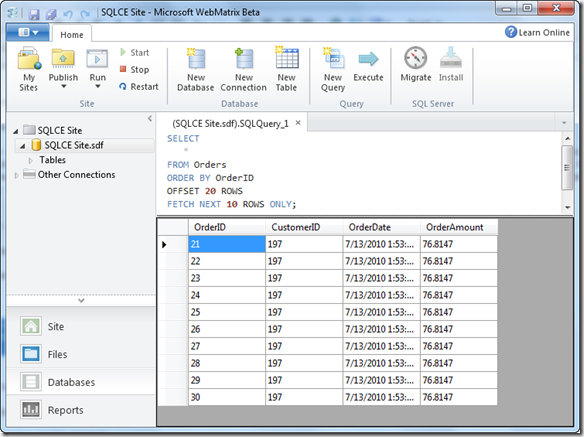Open the Run dropdown arrow

click(x=98, y=87)
